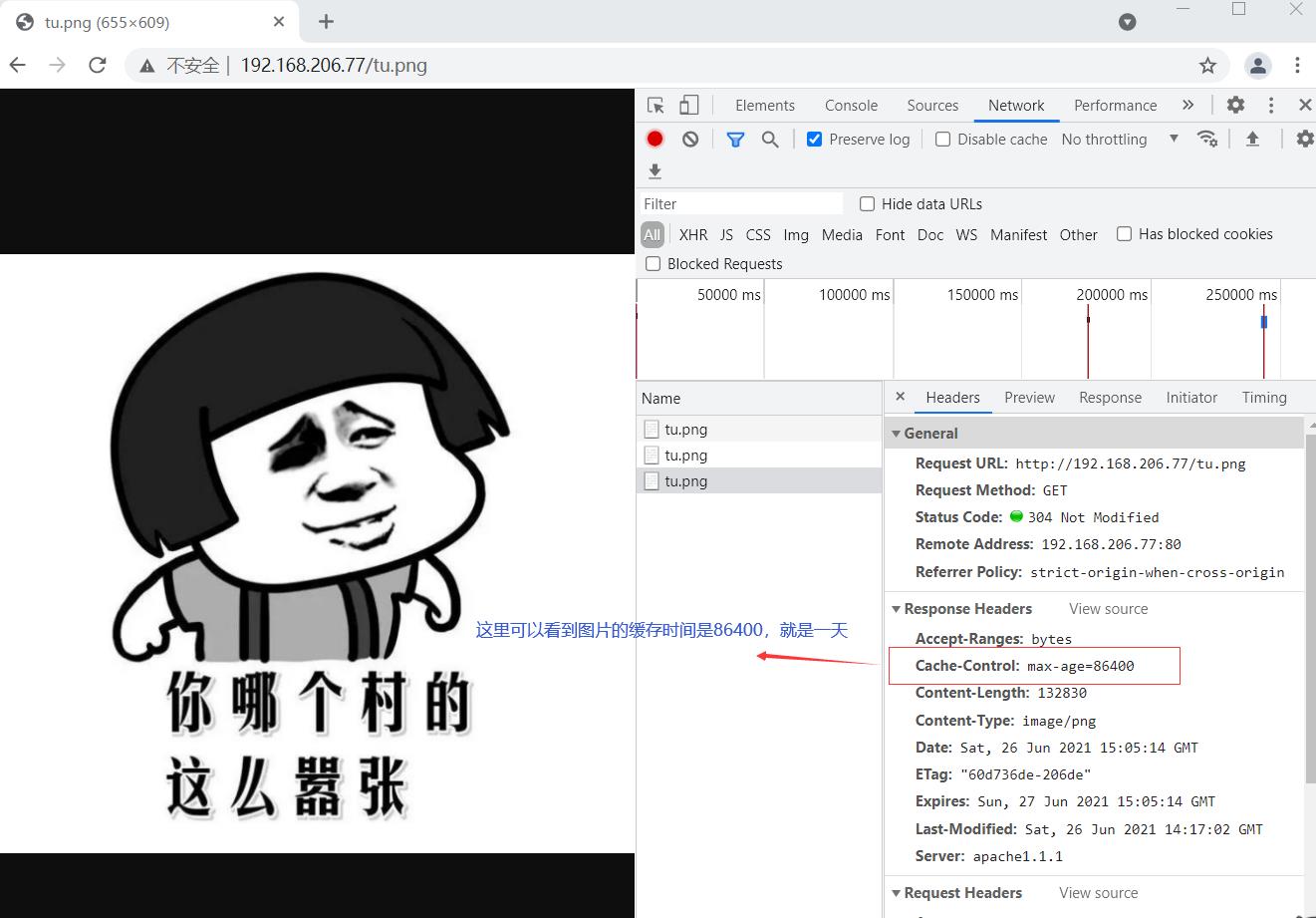Open the Preview tab of the request
The image size is (1316, 918).
pyautogui.click(x=1029, y=397)
